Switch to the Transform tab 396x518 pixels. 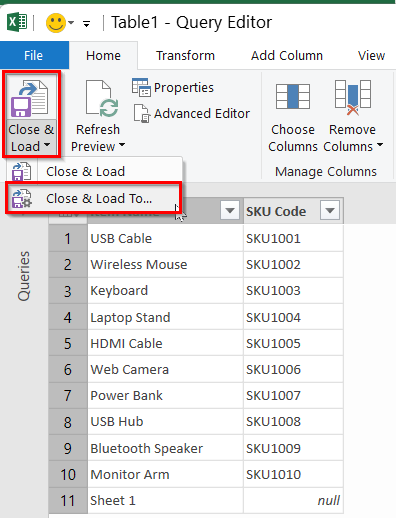185,55
